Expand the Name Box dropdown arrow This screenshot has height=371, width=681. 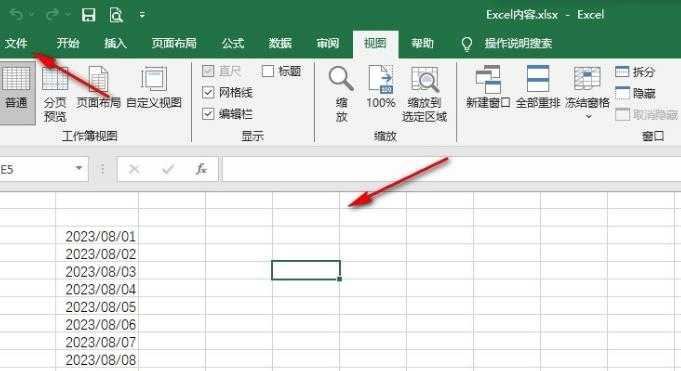(x=79, y=168)
